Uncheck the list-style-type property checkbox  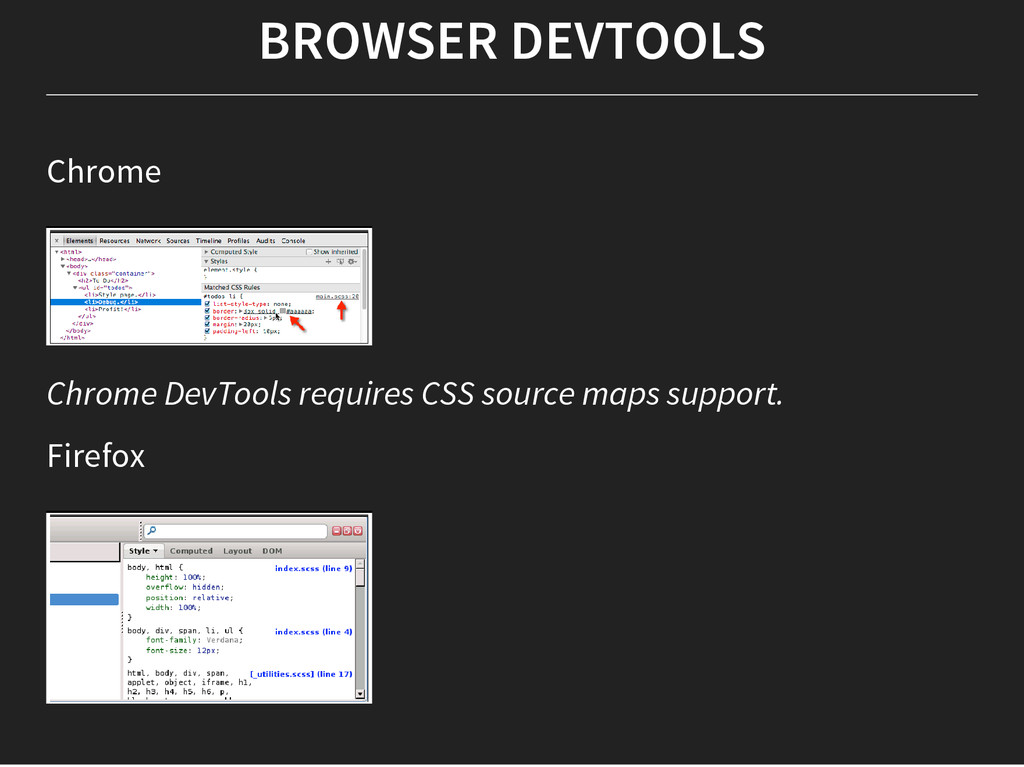(208, 304)
